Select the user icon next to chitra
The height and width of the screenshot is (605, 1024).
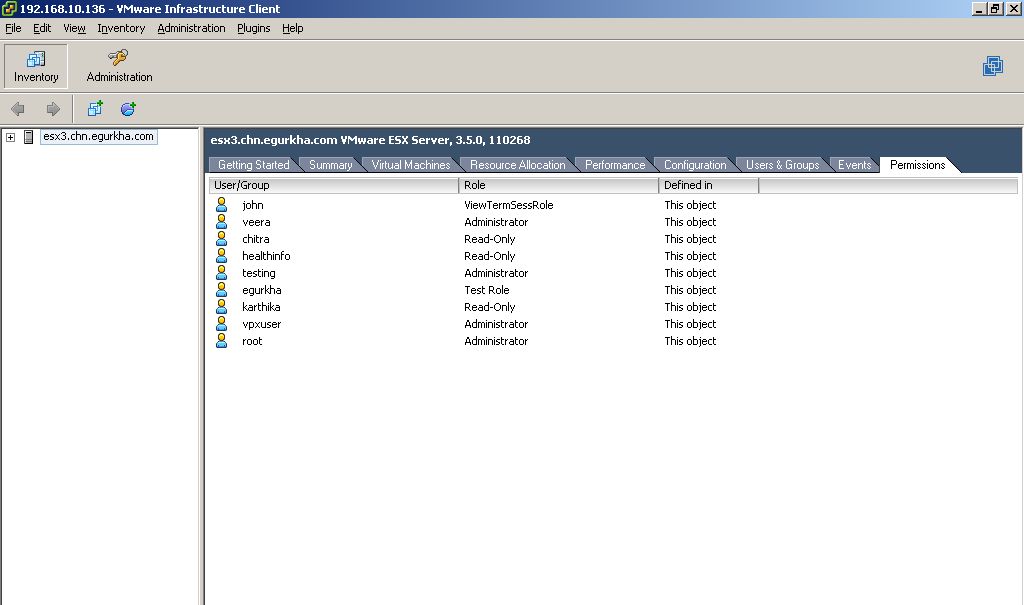[x=222, y=238]
